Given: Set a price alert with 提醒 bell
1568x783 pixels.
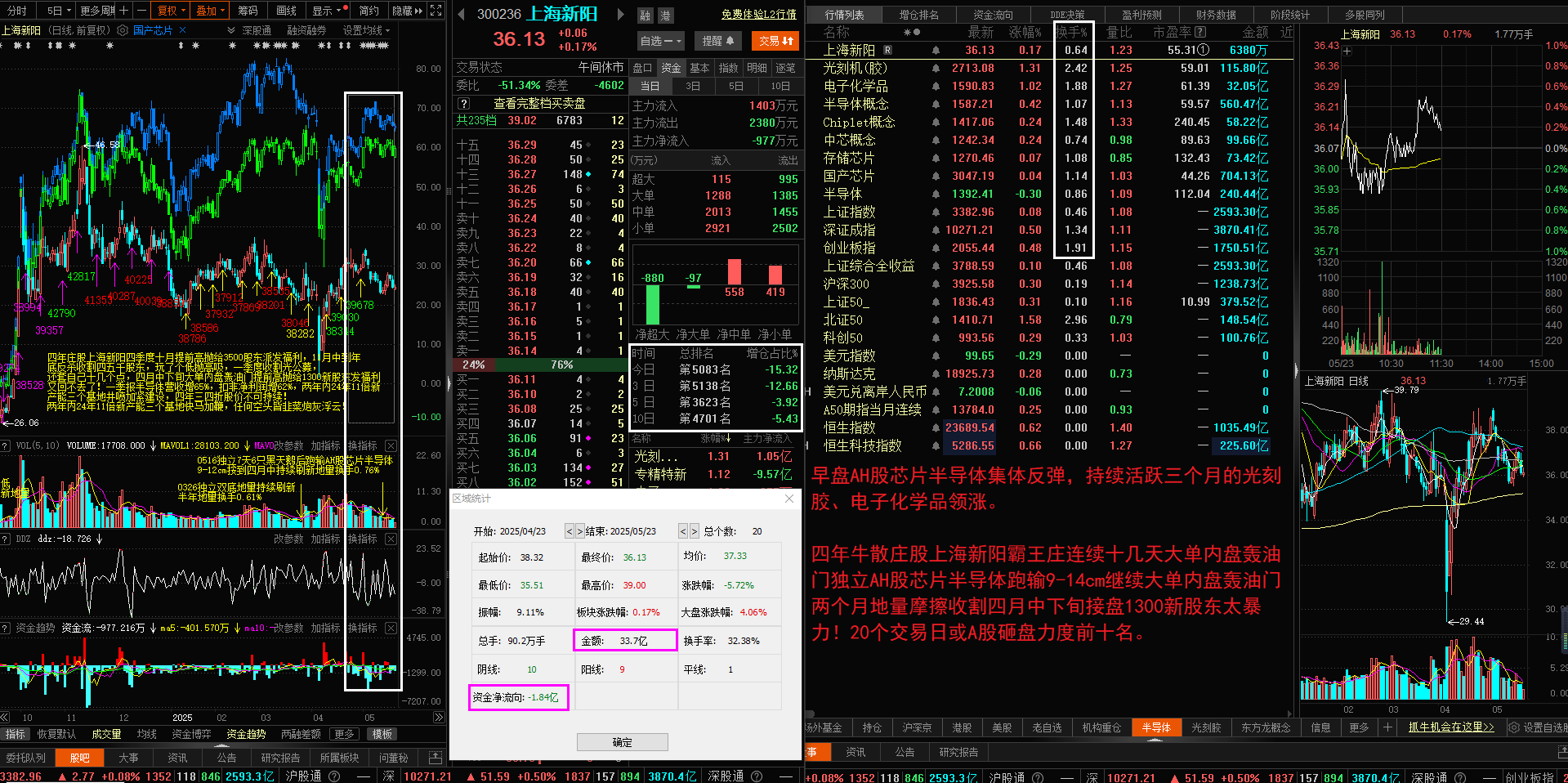Looking at the screenshot, I should point(718,40).
